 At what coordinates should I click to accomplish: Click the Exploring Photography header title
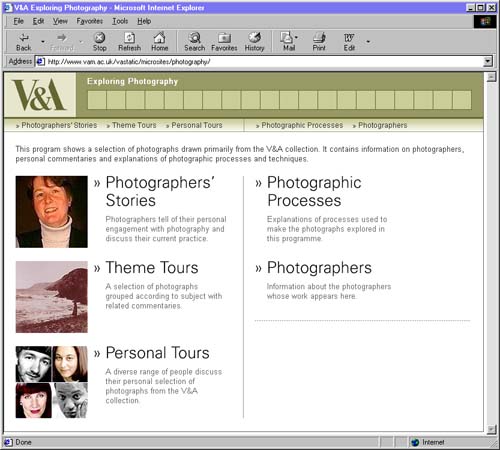(132, 81)
